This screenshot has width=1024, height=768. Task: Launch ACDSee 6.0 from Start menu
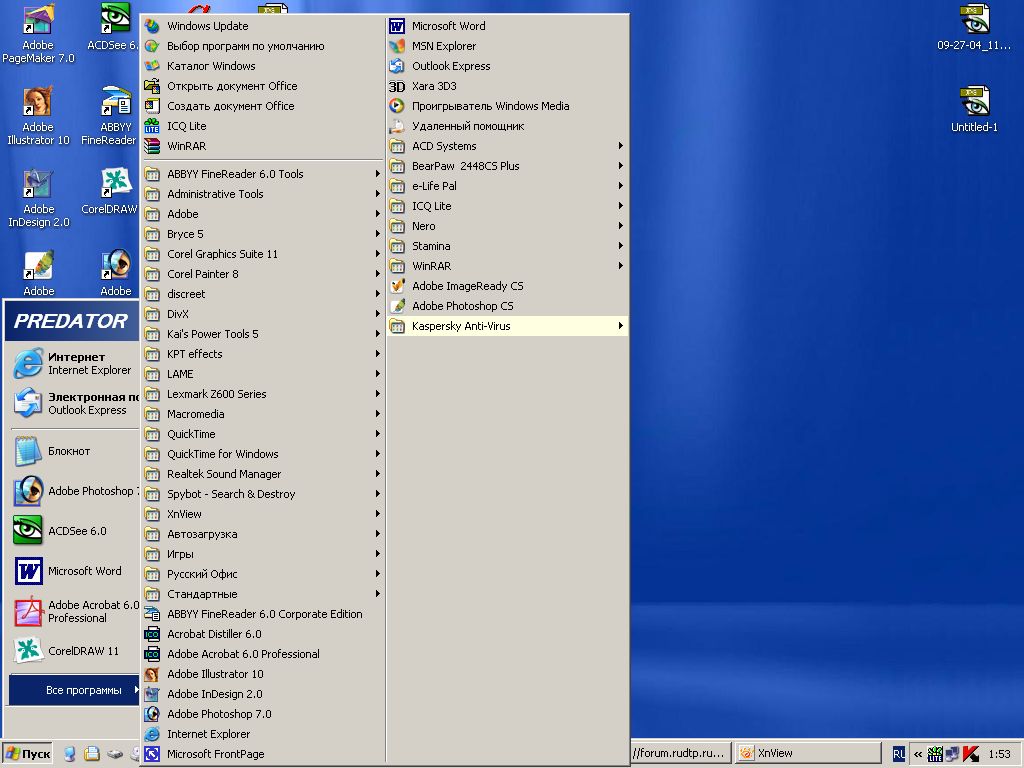pos(74,531)
